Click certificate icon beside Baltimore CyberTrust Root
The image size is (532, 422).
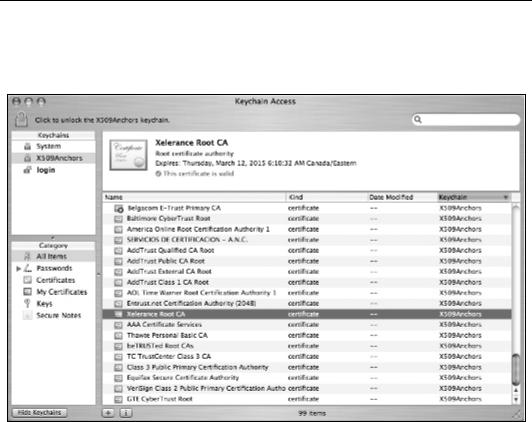pos(118,219)
